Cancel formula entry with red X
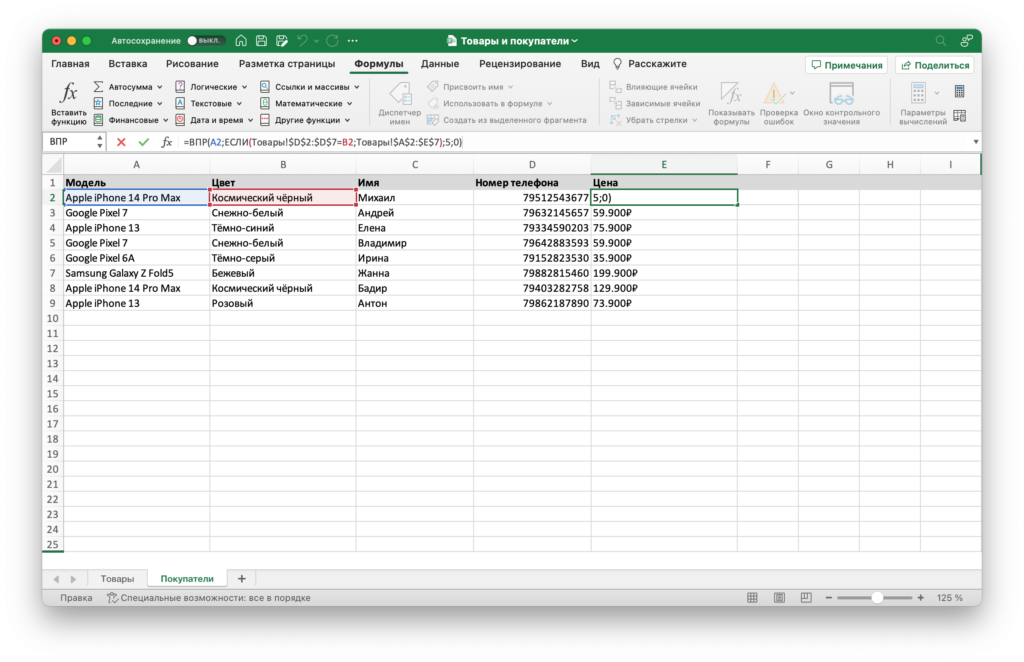 click(121, 142)
